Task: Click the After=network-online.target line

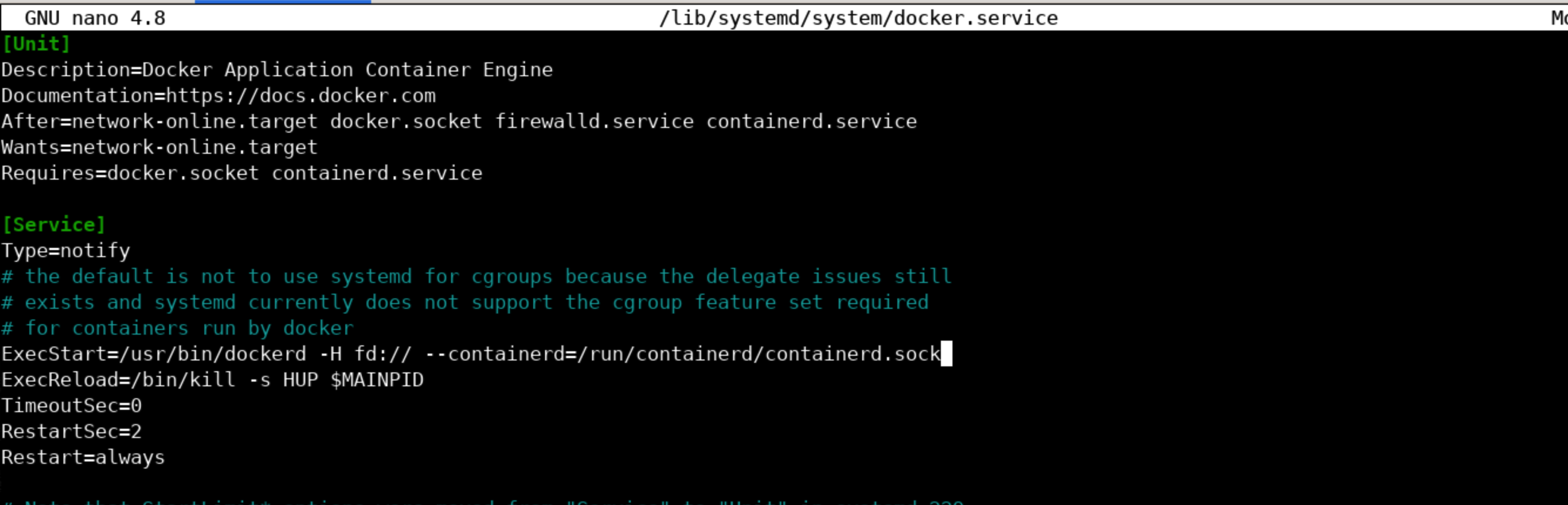Action: [x=459, y=122]
